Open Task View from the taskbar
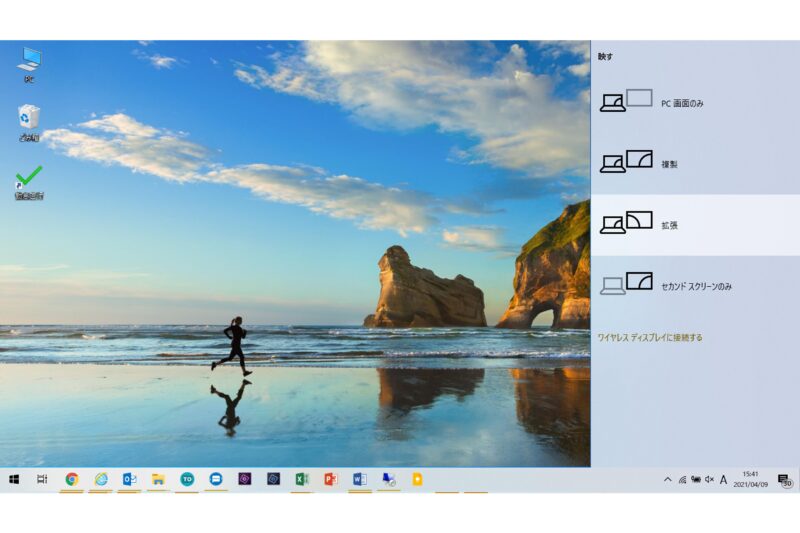800x533 pixels. pos(42,480)
